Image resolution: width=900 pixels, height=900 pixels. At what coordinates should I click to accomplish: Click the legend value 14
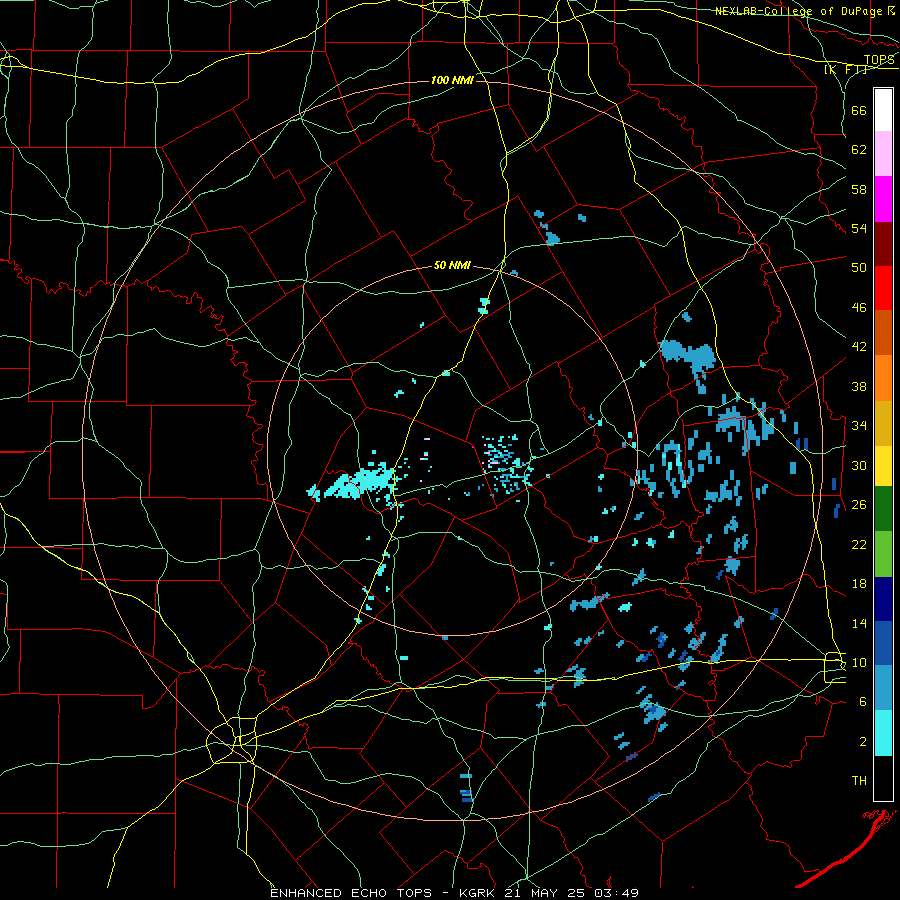pos(859,623)
